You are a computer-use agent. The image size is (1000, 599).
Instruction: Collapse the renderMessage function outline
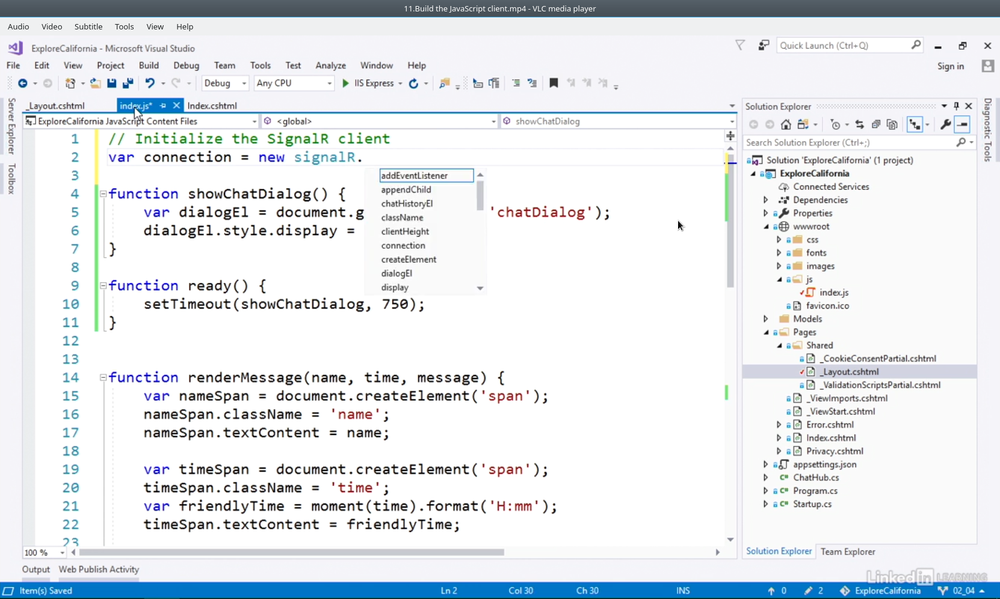pos(103,377)
